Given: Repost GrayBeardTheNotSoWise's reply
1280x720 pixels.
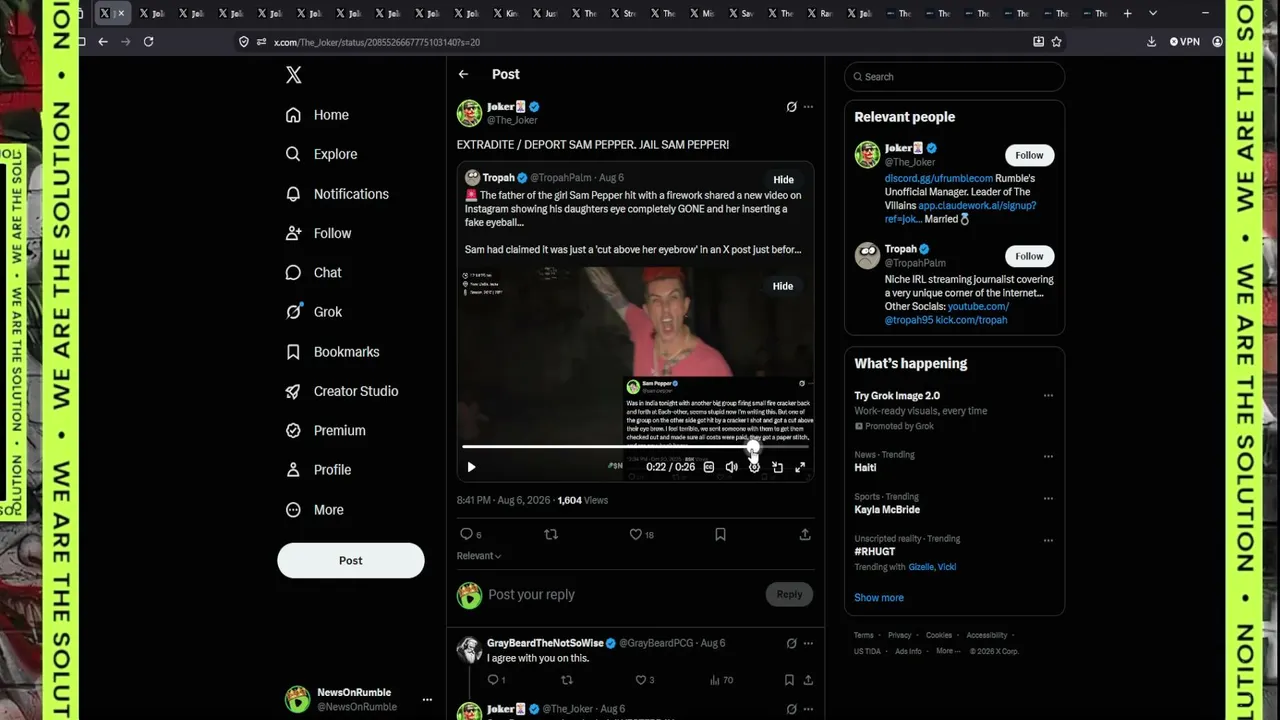Looking at the screenshot, I should click(x=567, y=680).
